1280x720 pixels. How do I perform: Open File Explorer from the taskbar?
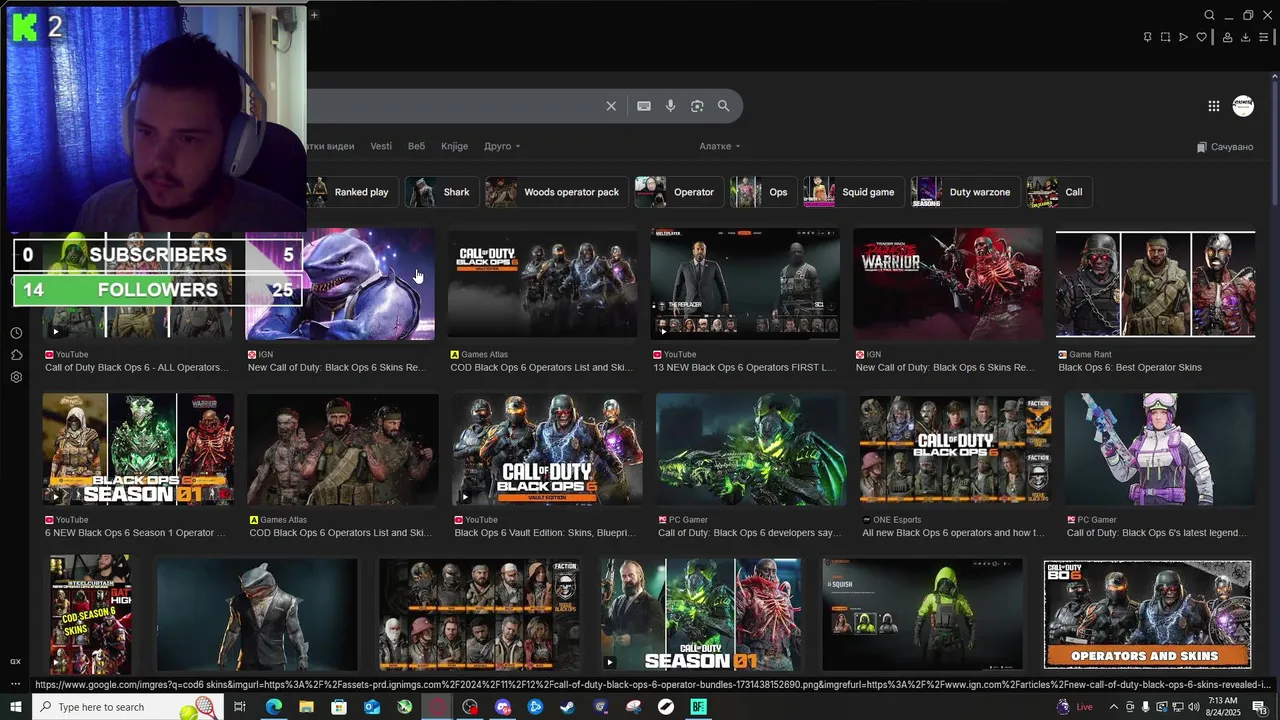(x=306, y=707)
